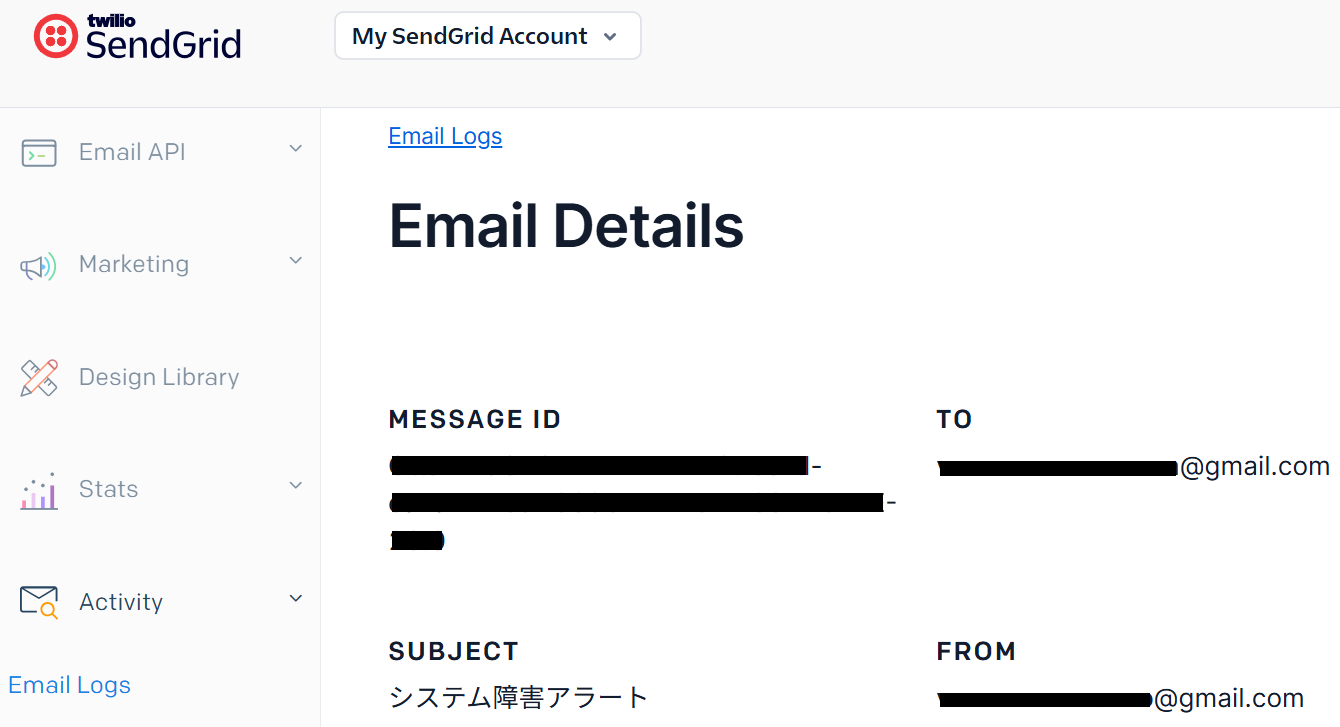The image size is (1340, 727).
Task: Click the Activity envelope search icon
Action: click(39, 602)
